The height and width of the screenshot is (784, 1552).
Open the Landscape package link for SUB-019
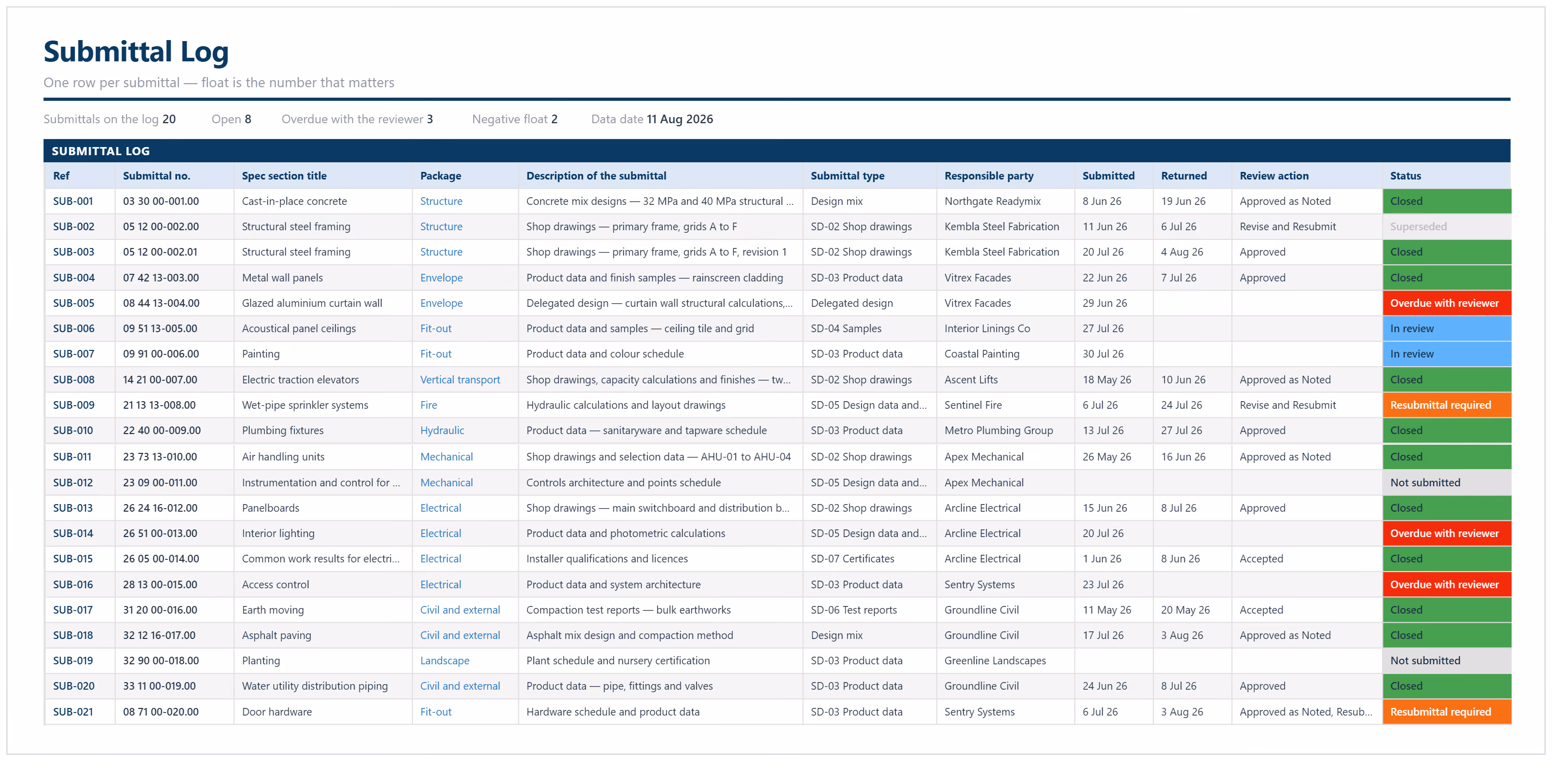coord(444,660)
